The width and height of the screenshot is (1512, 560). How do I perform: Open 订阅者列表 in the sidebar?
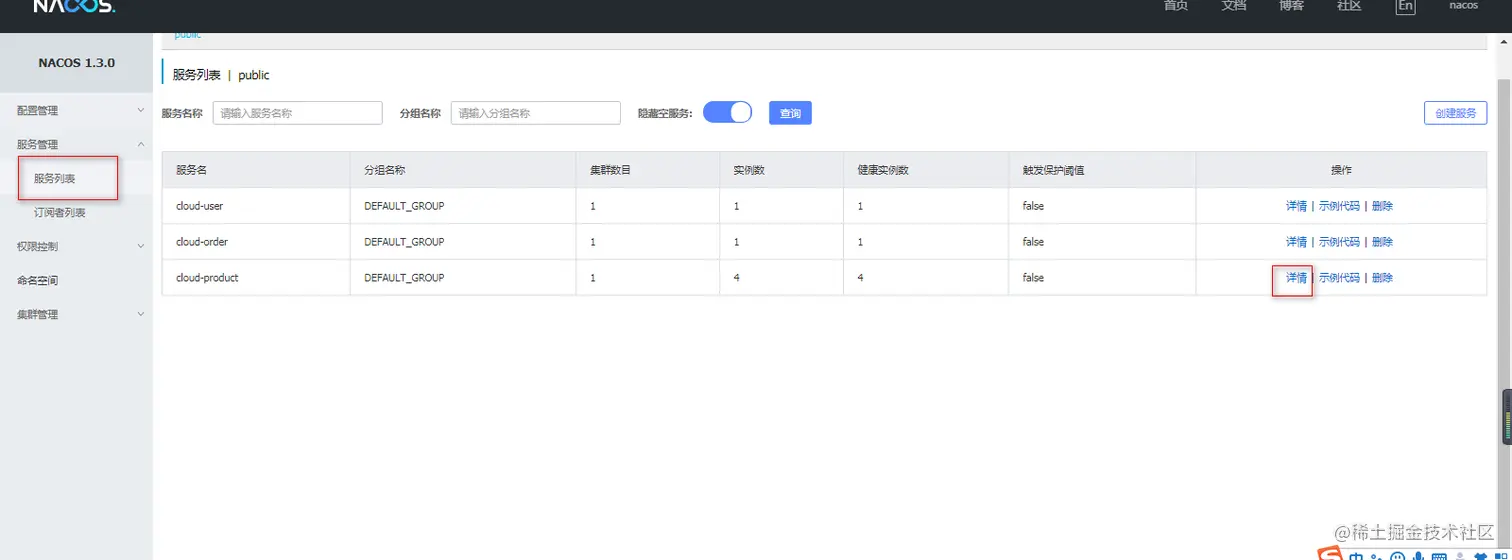coord(60,212)
